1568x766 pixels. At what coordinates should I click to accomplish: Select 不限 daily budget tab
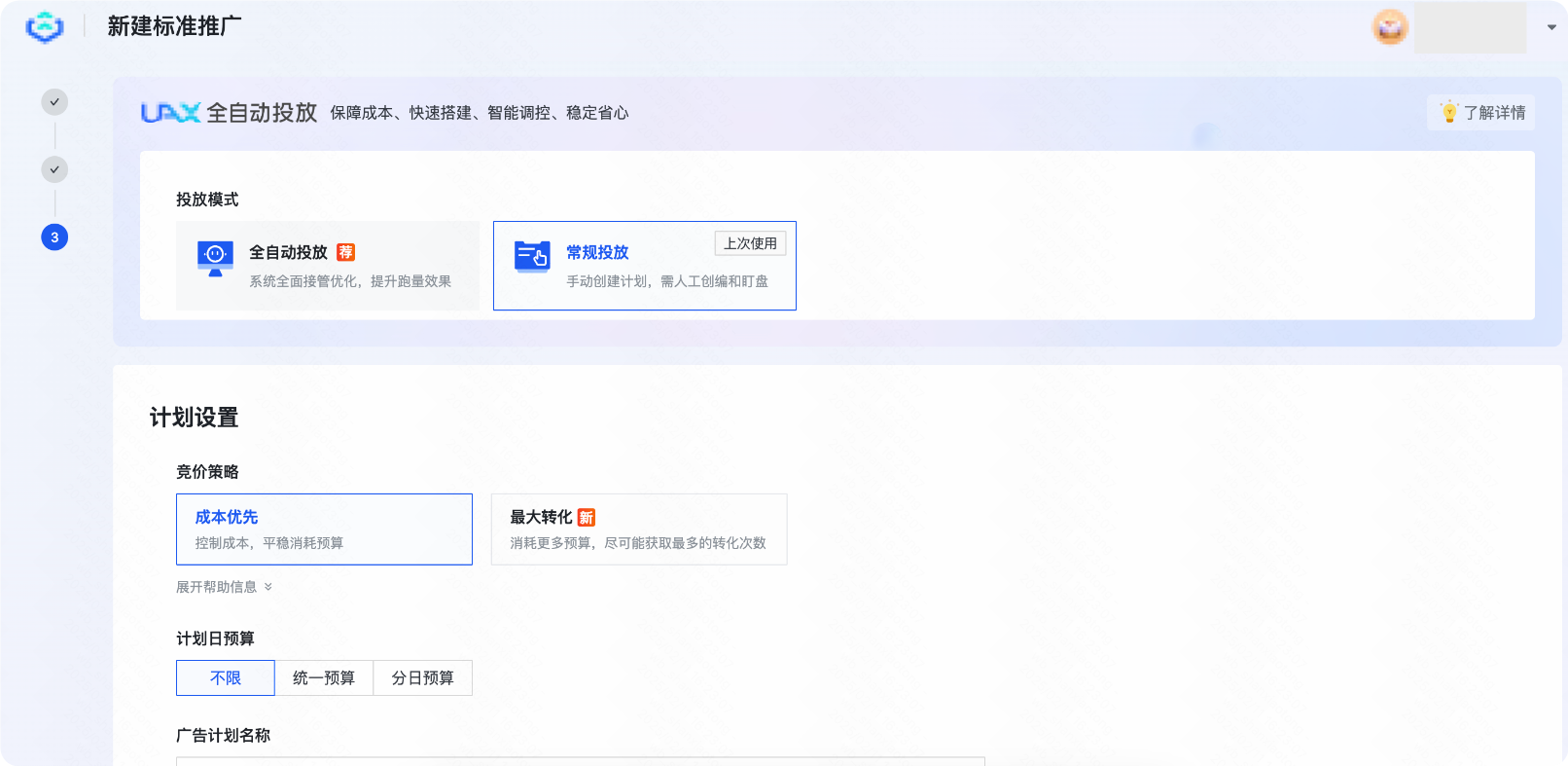tap(226, 678)
